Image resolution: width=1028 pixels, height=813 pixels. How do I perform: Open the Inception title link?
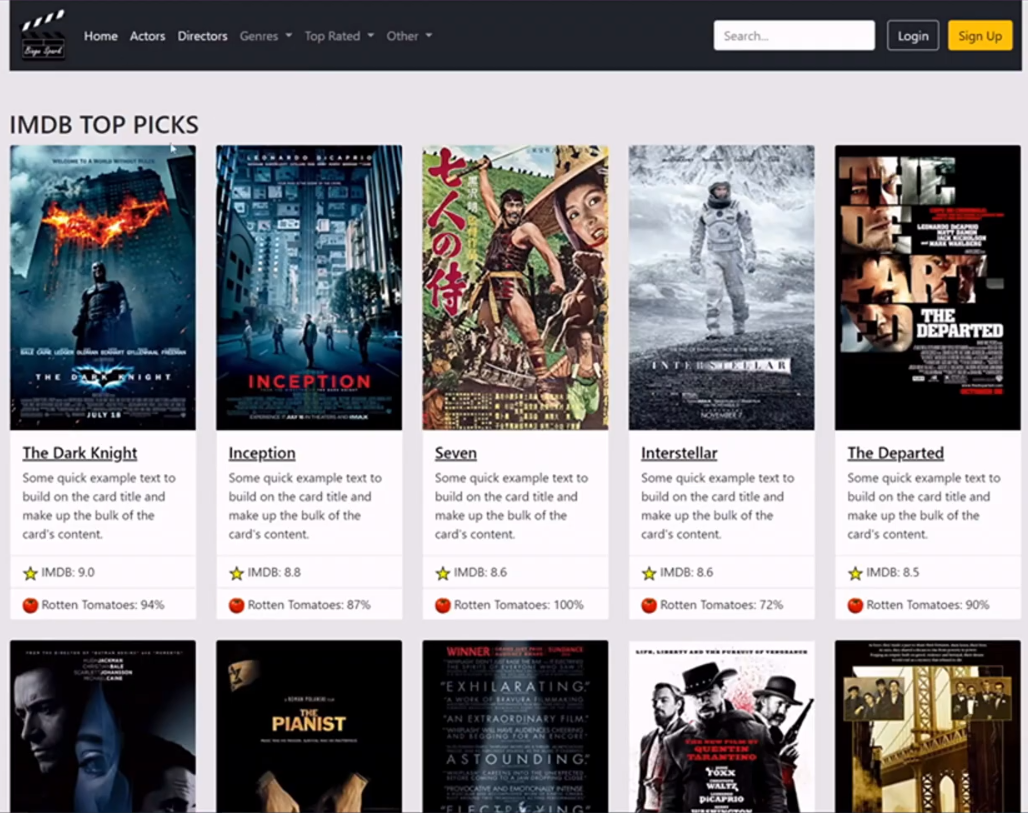262,453
